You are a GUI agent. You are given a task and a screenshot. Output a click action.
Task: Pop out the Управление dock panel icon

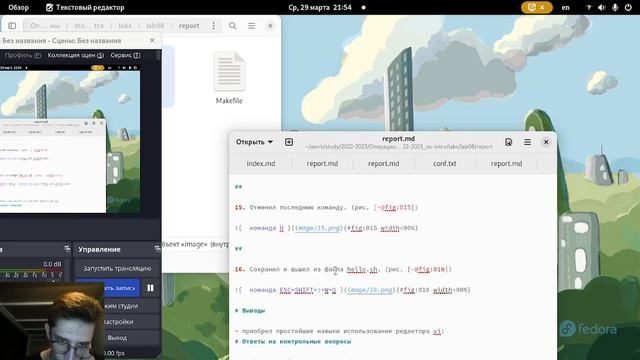[x=157, y=249]
